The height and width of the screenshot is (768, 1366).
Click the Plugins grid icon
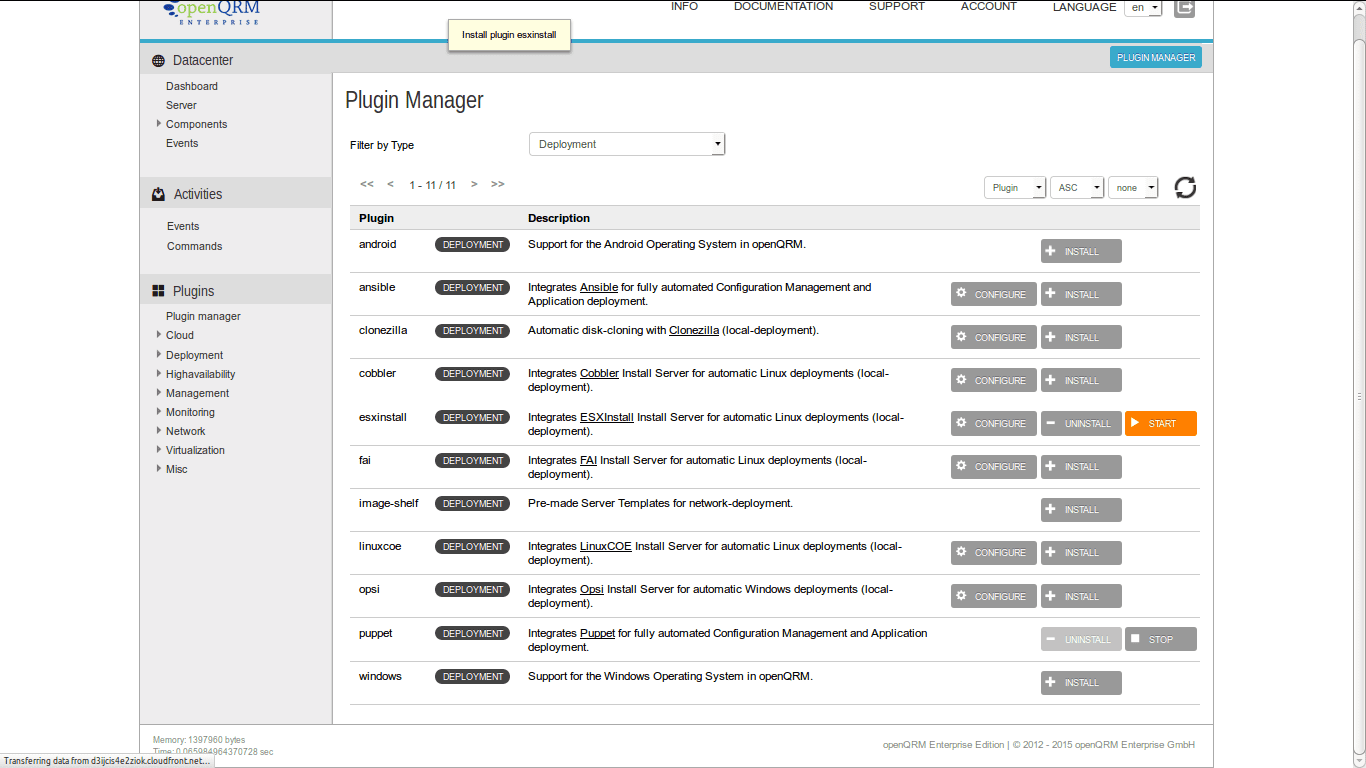coord(158,291)
